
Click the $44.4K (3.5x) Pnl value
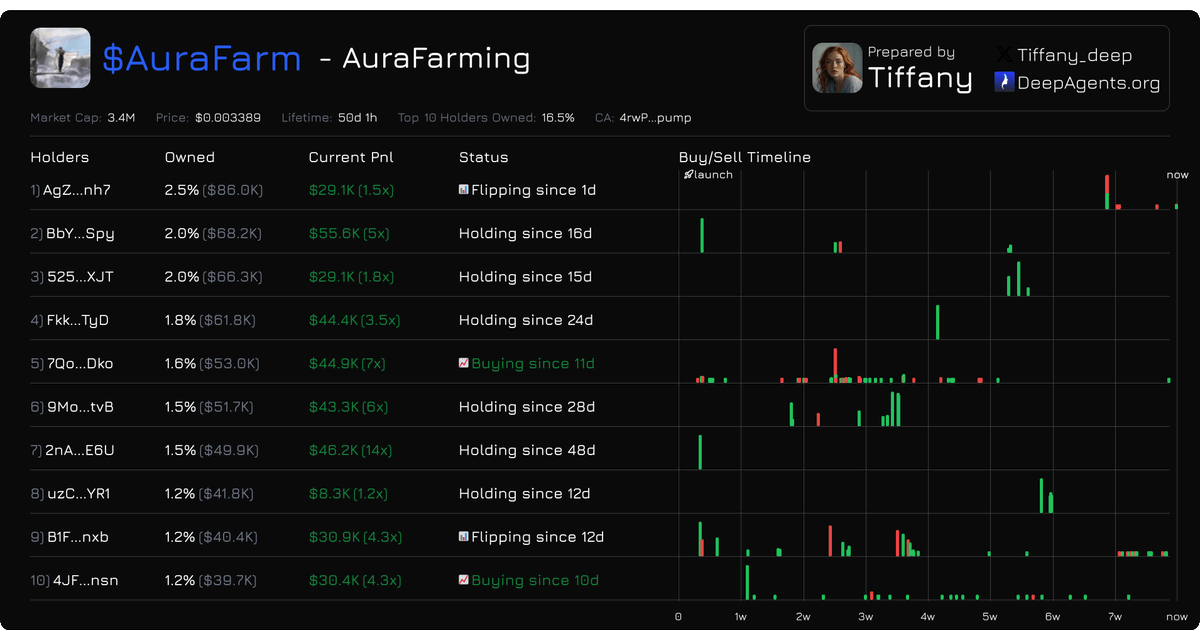[354, 320]
